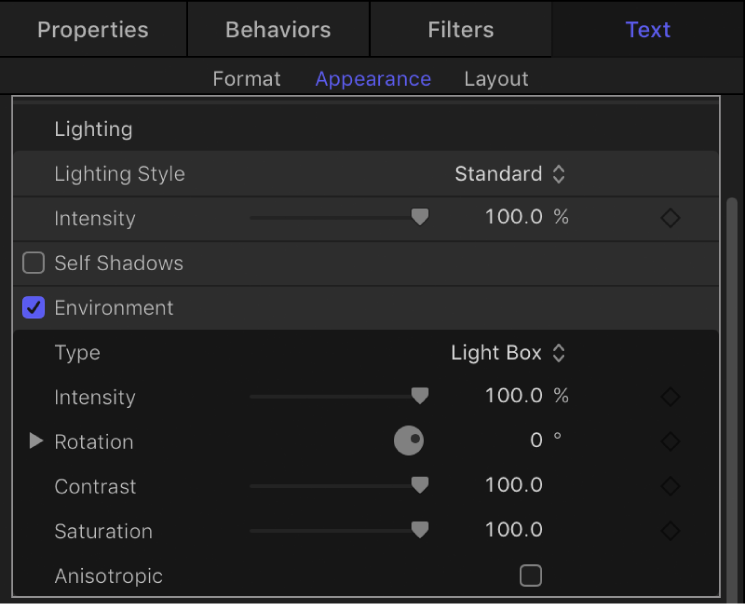The width and height of the screenshot is (745, 604).
Task: Click the Saturation keyframe diamond icon
Action: (x=671, y=531)
